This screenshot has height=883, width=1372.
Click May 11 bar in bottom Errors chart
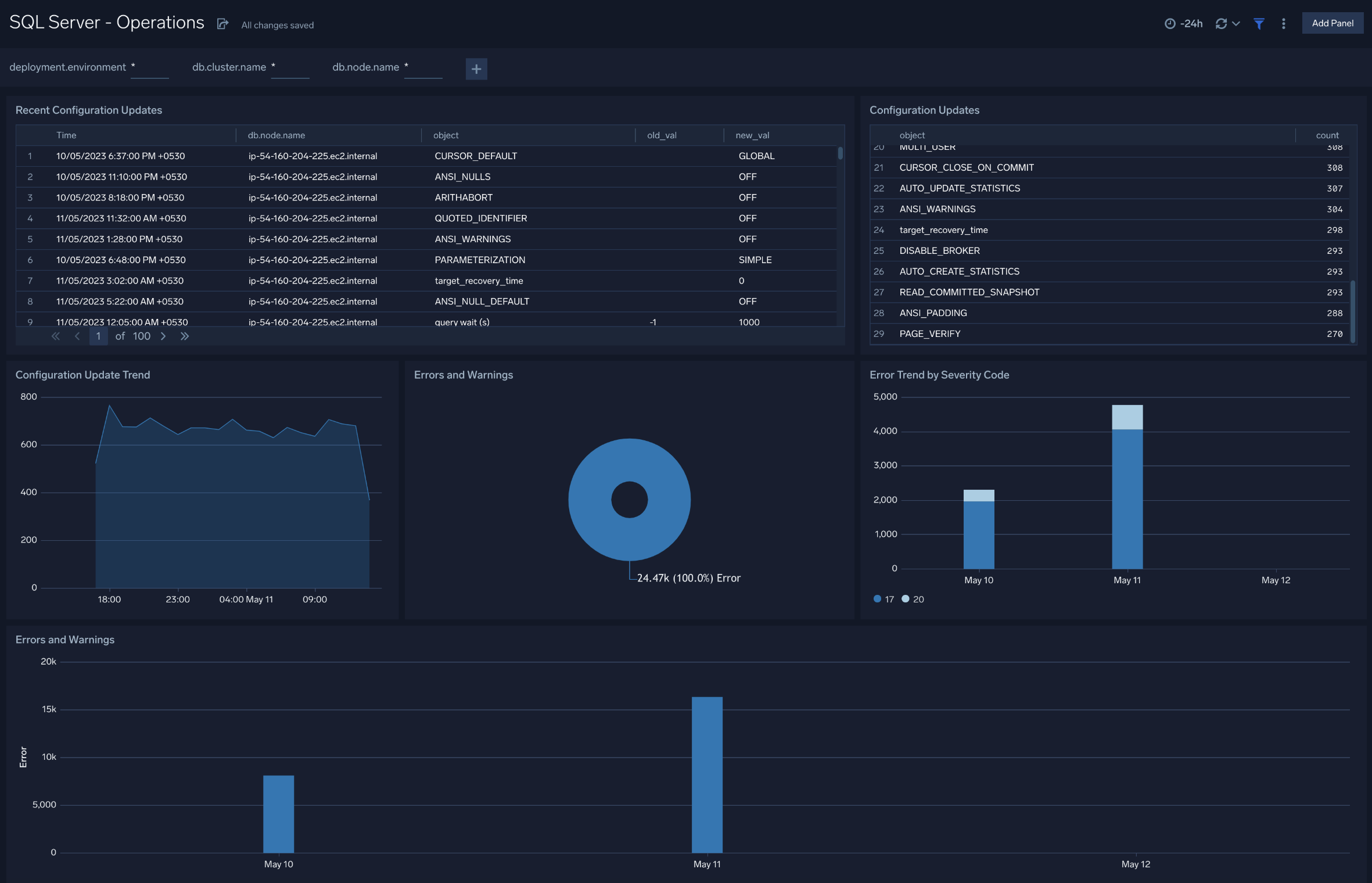[707, 775]
